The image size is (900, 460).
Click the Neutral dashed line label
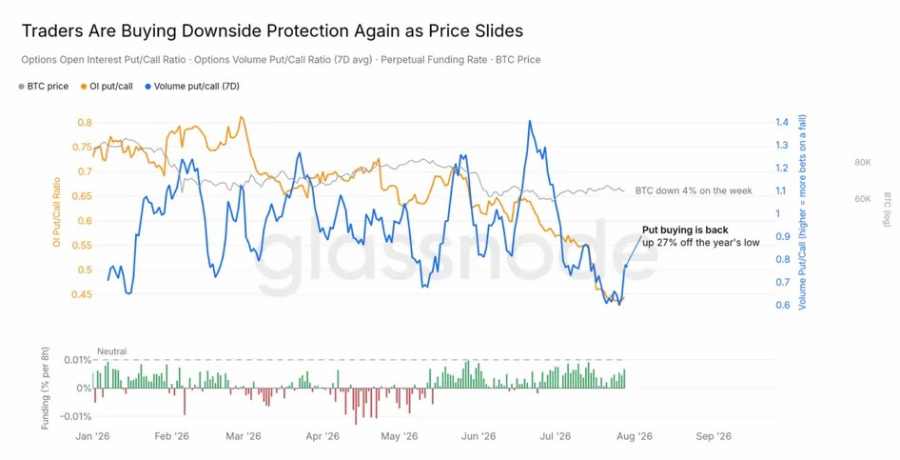click(x=111, y=351)
